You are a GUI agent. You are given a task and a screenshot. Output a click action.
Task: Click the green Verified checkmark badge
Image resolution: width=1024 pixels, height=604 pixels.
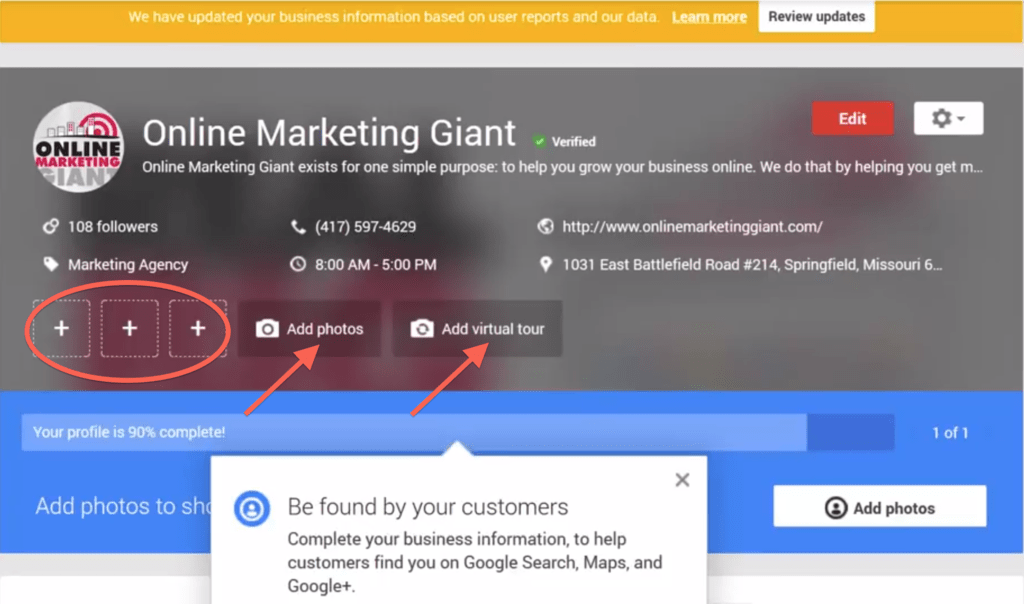pyautogui.click(x=539, y=141)
